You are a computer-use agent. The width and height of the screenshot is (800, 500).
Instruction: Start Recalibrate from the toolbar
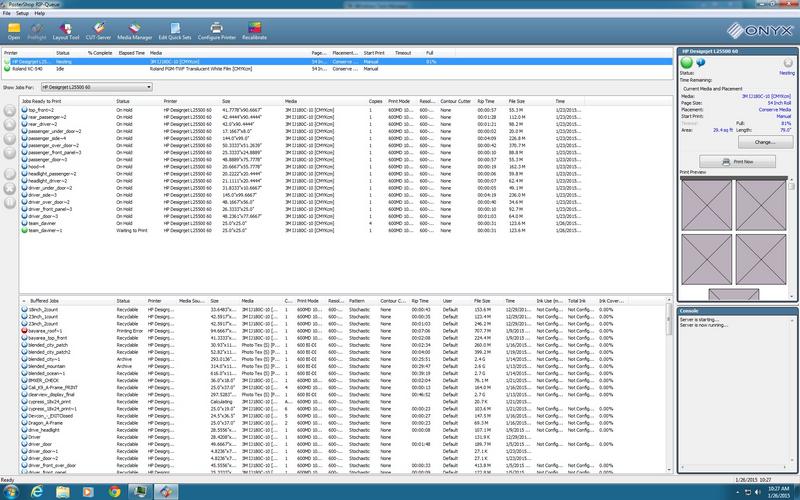255,31
